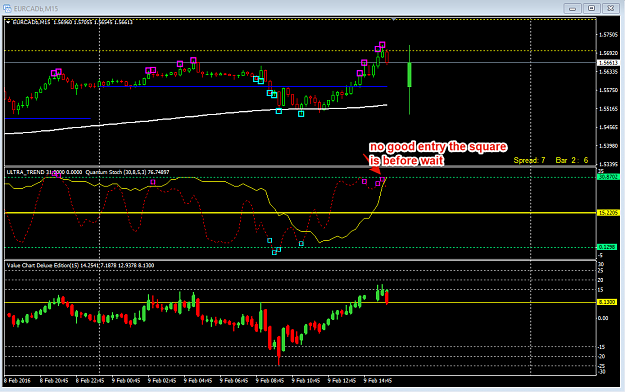625x392 pixels.
Task: Click the yellow 15.2205 level label
Action: tap(607, 213)
